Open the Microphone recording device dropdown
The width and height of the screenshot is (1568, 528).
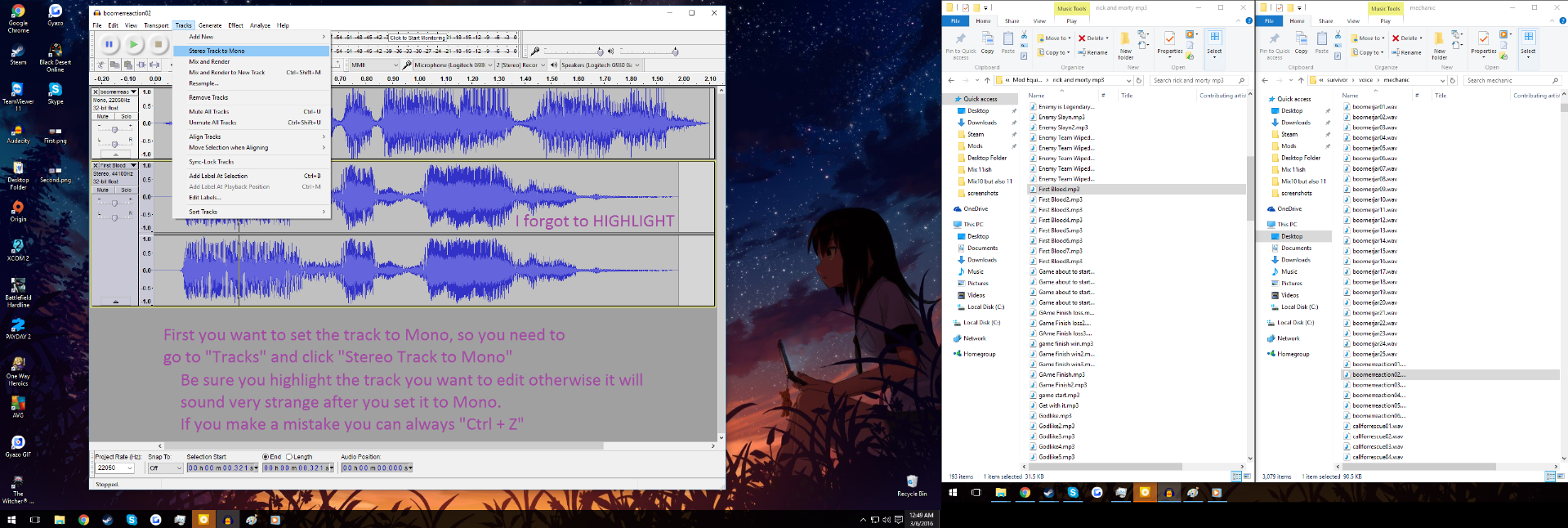coord(453,65)
